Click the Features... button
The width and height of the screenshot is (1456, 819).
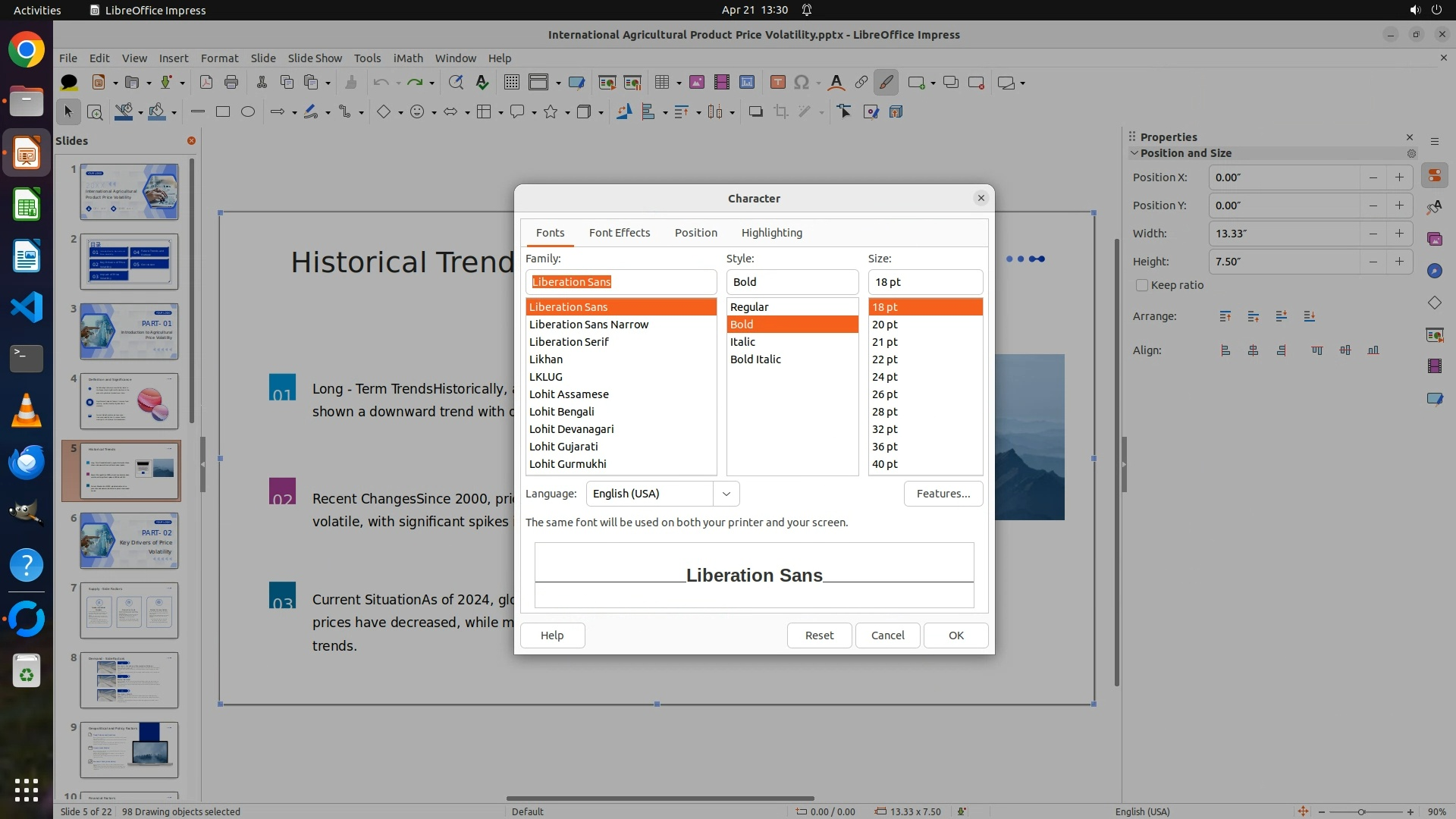pyautogui.click(x=943, y=494)
